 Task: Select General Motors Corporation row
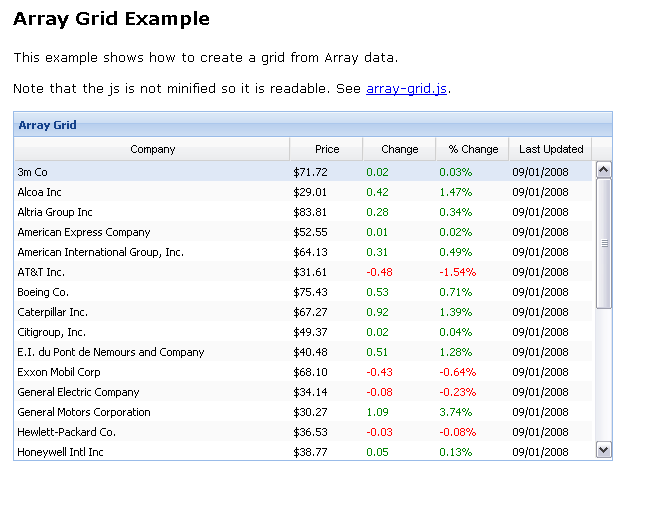click(150, 412)
